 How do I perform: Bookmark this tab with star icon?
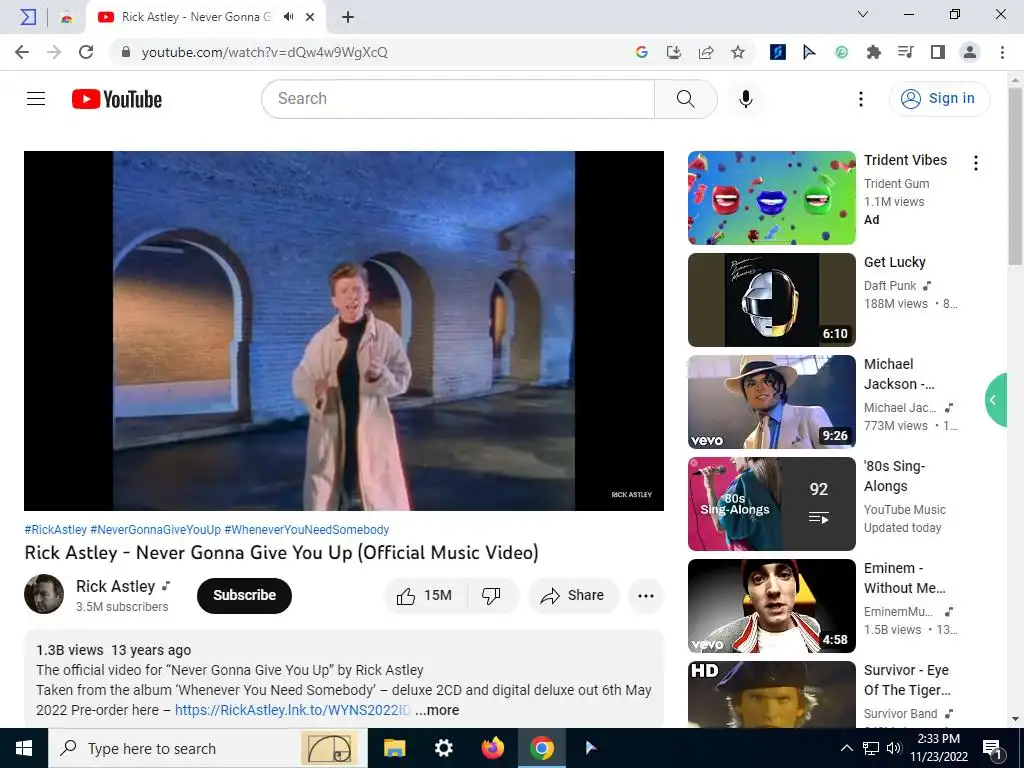(x=737, y=52)
